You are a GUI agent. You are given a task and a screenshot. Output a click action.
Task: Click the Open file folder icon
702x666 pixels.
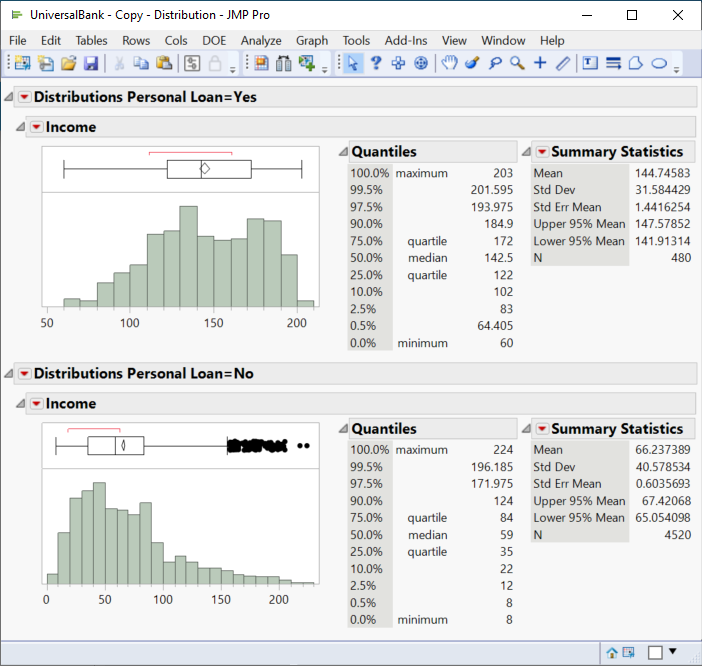[x=68, y=63]
